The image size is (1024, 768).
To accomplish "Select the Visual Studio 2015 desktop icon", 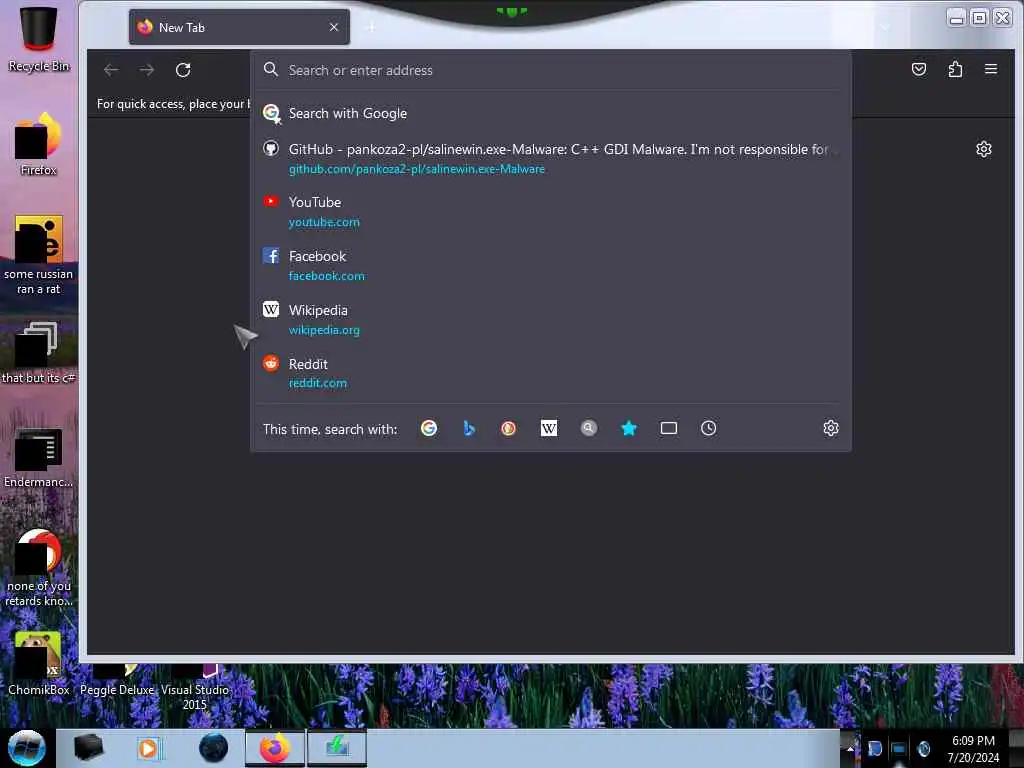I will point(195,688).
